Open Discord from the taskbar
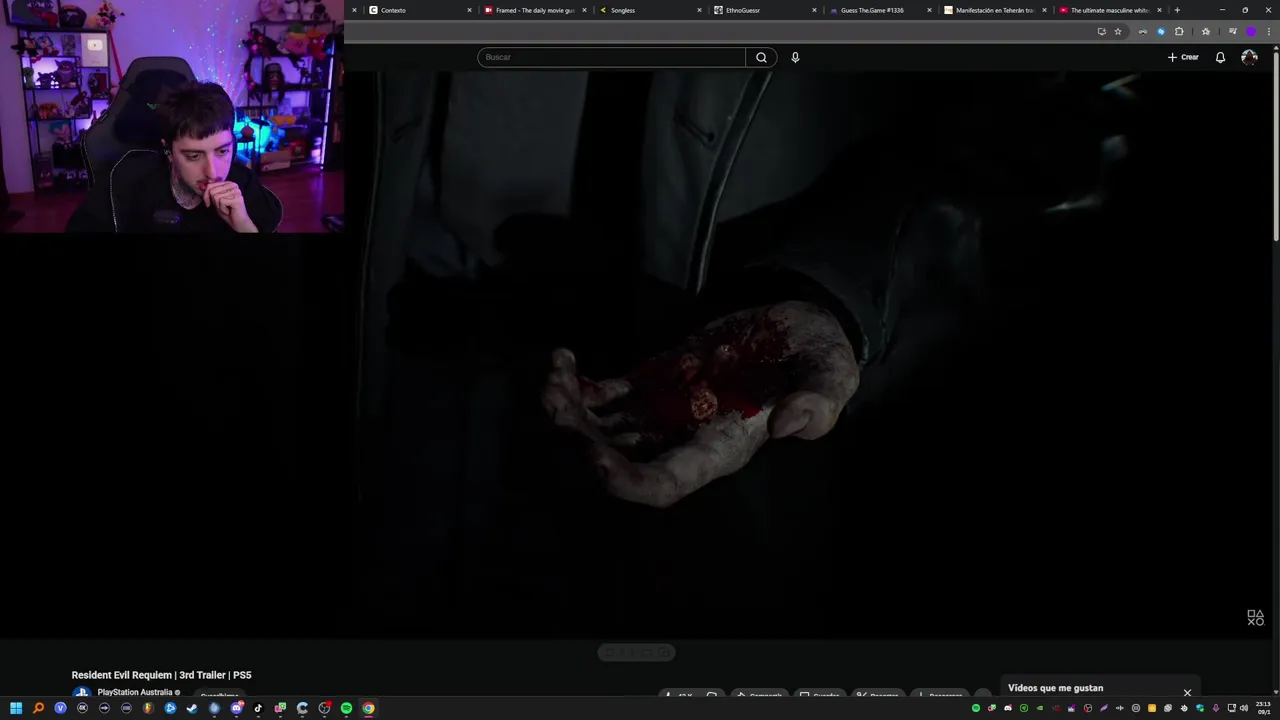 coord(236,708)
